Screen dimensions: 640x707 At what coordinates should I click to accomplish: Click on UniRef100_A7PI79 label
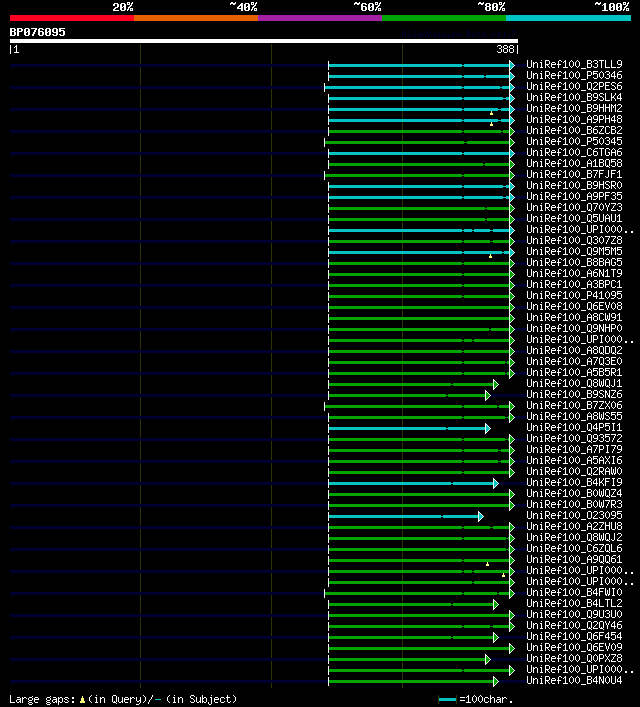click(x=574, y=450)
